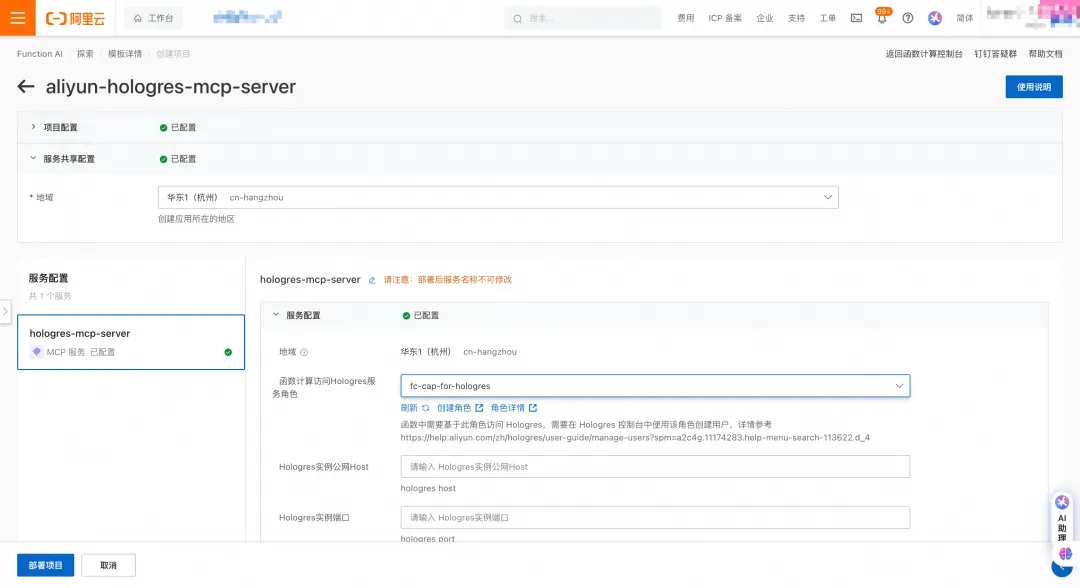Screen dimensions: 1080x588
Task: Open the 地域 region dropdown
Action: tap(498, 198)
